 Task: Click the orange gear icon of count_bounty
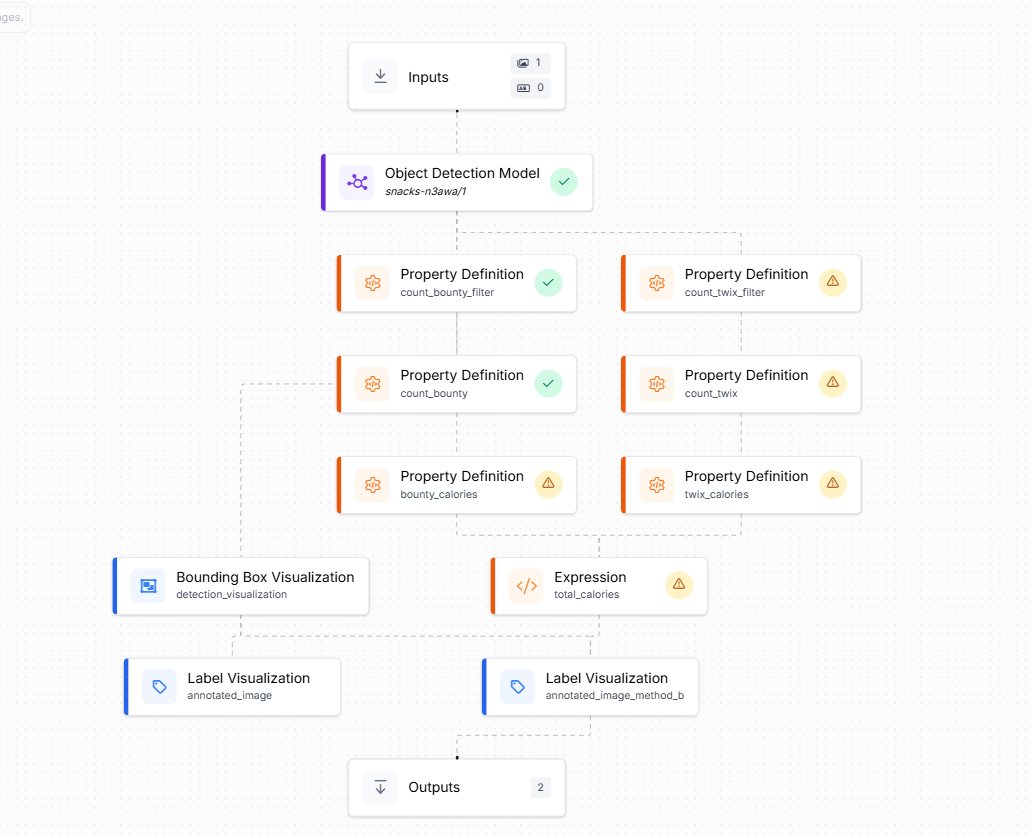[x=373, y=384]
